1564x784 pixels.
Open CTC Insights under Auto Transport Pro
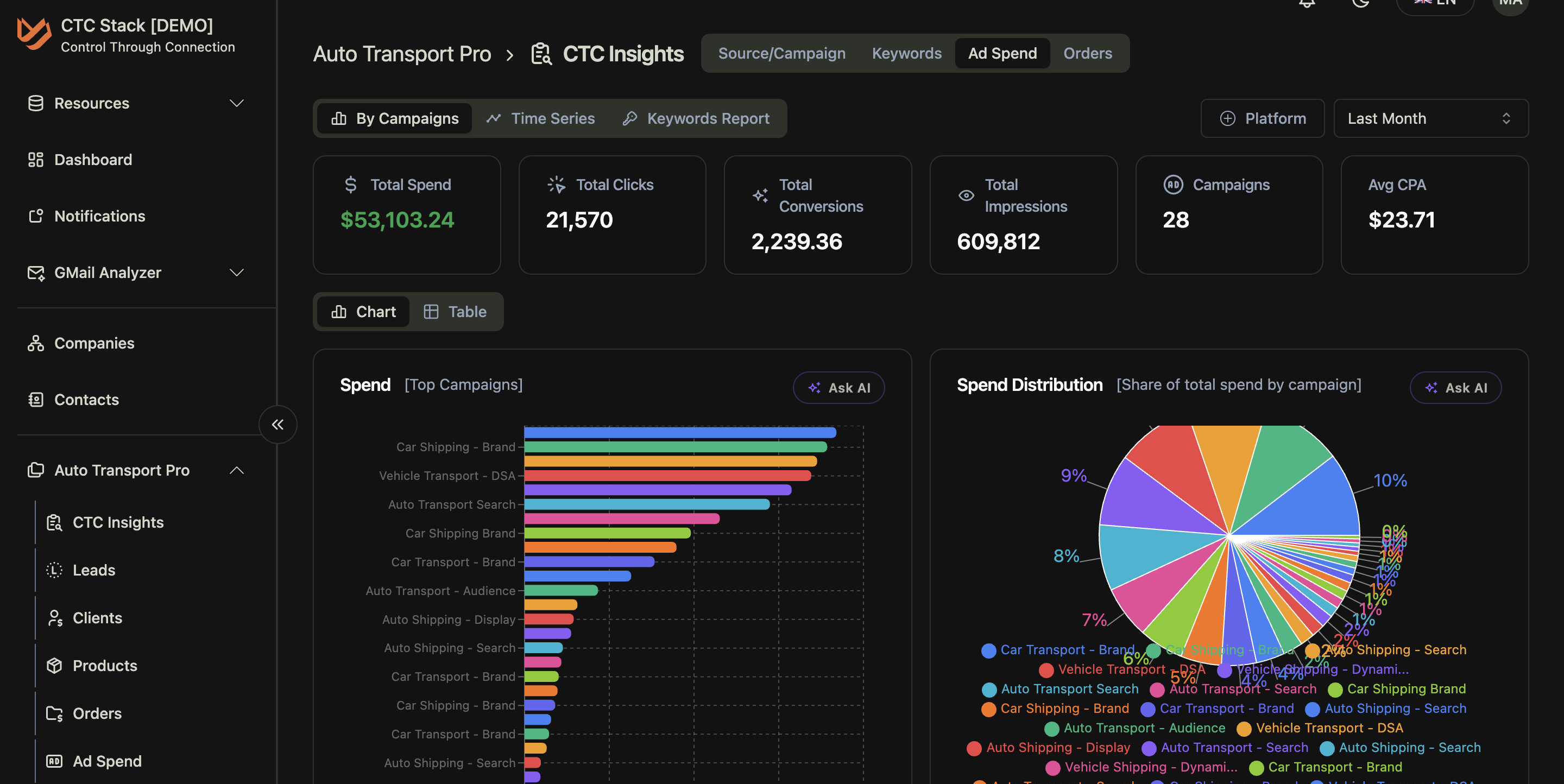click(118, 522)
